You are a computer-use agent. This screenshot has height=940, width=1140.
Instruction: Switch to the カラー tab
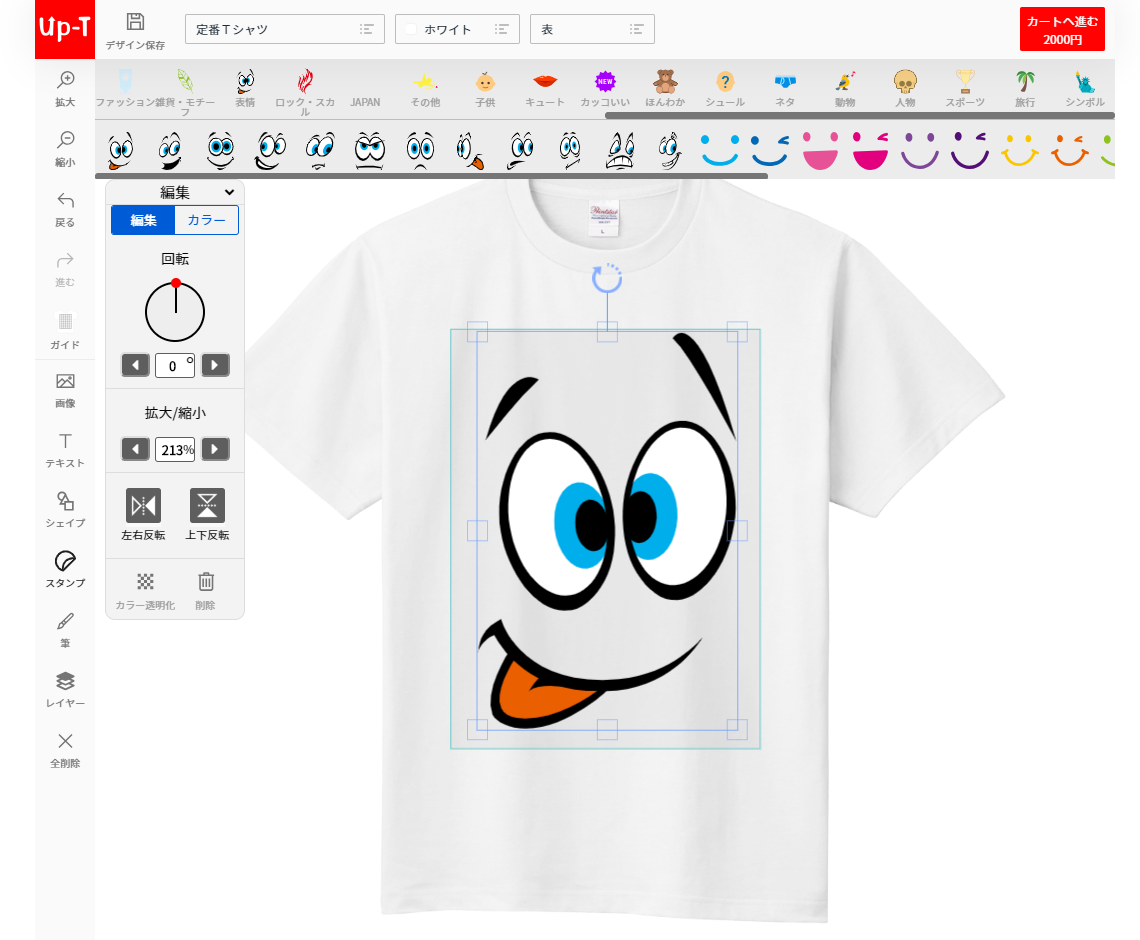[x=206, y=220]
